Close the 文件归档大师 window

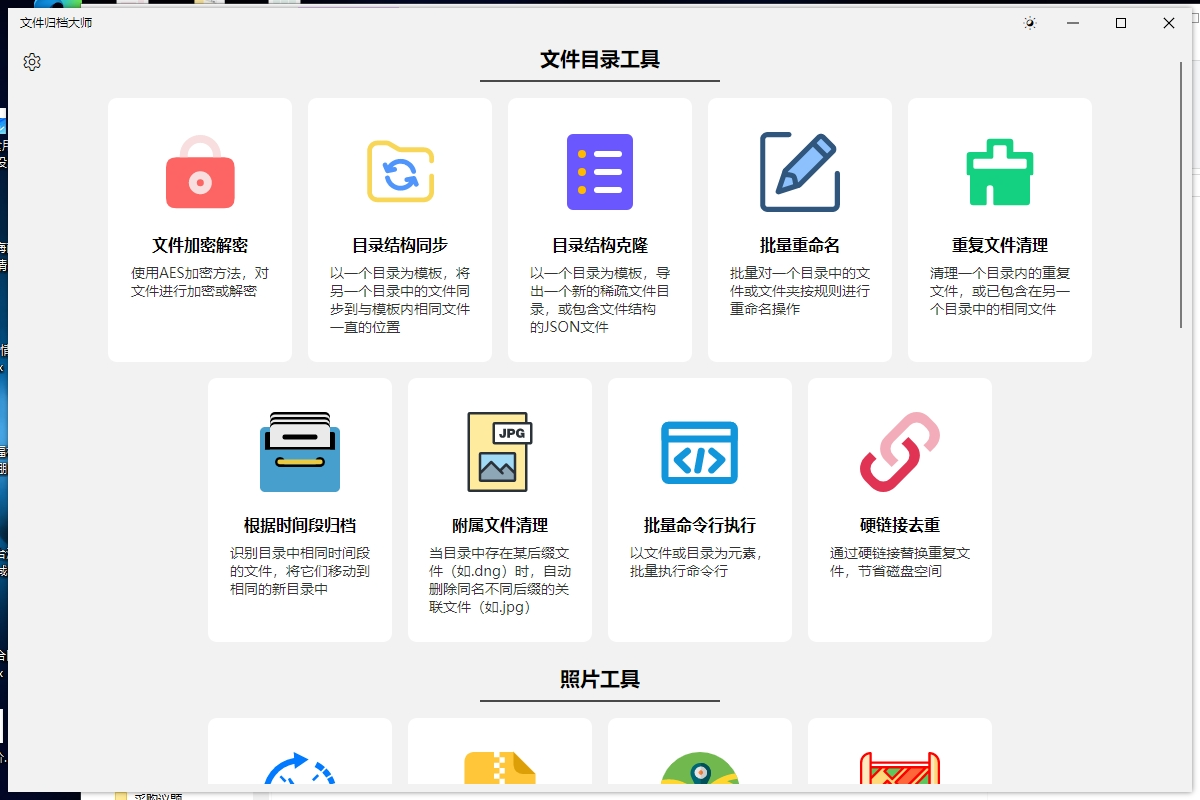[1168, 23]
